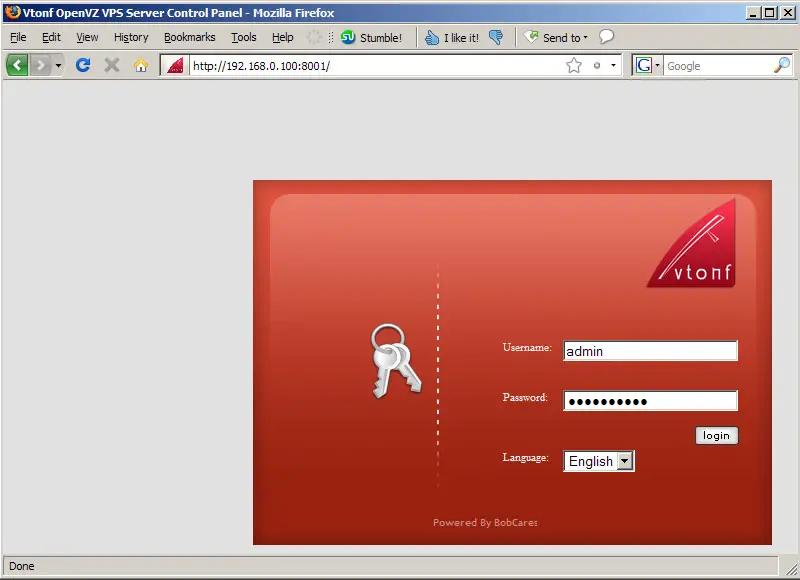800x580 pixels.
Task: Open the back/forward history dropdown arrow
Action: pyautogui.click(x=58, y=65)
